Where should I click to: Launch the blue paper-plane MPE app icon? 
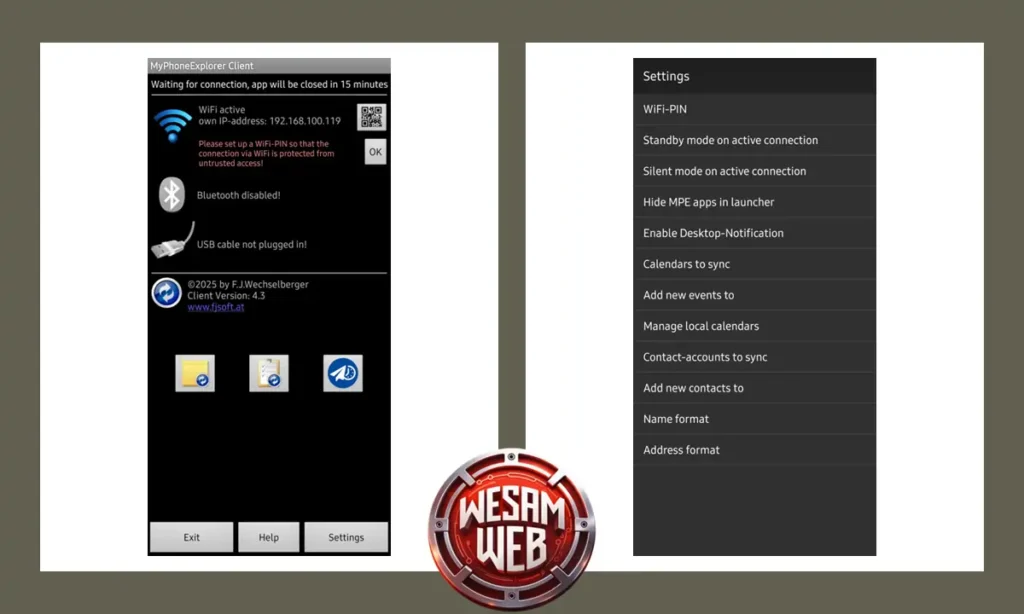pos(342,371)
